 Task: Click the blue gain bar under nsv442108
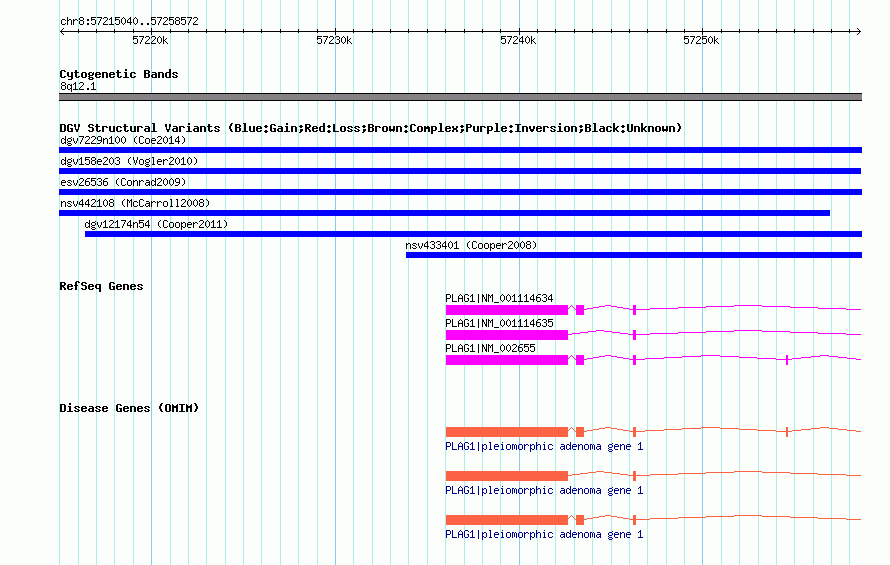click(444, 213)
